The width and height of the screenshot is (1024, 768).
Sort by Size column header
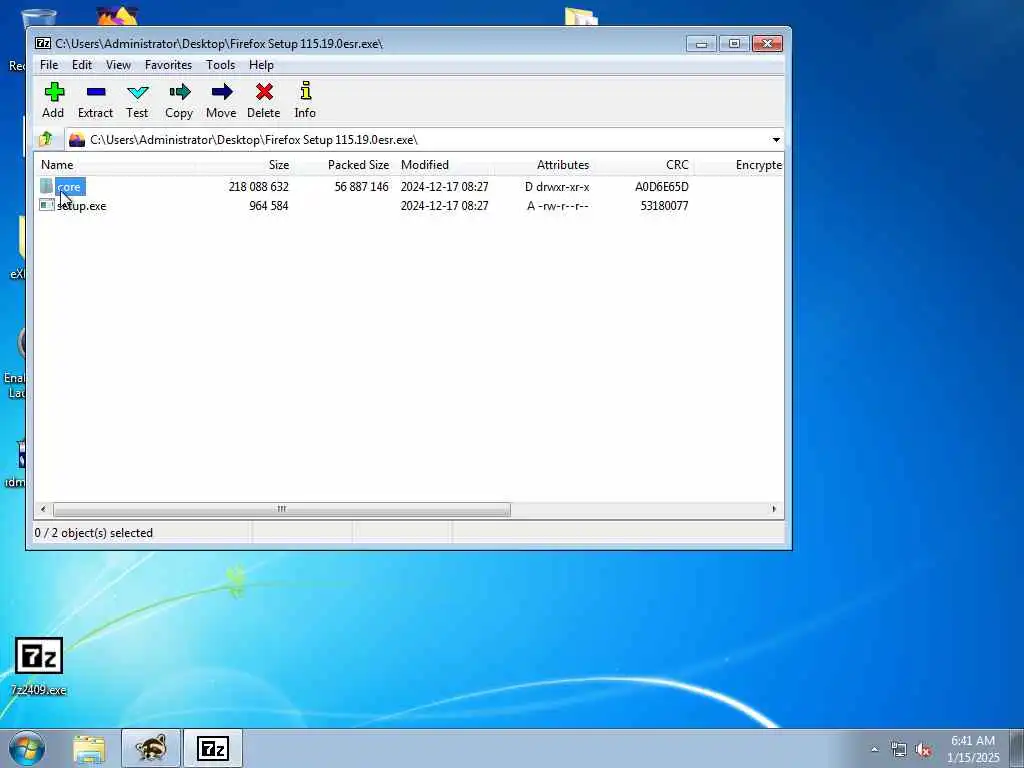pyautogui.click(x=244, y=165)
